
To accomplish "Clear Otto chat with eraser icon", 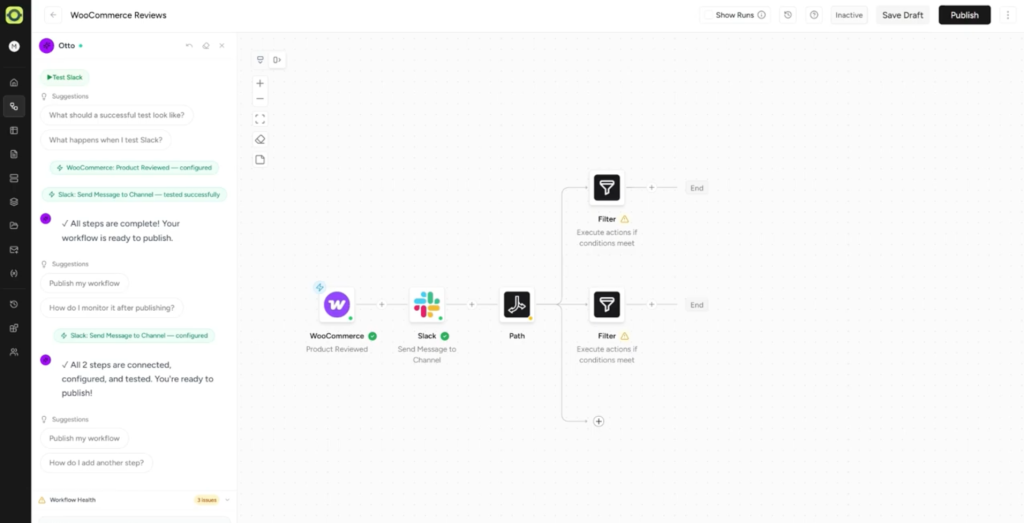I will pos(206,46).
